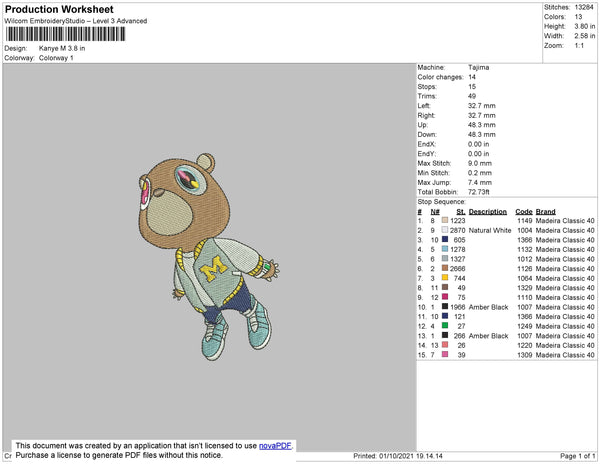
Task: Select the Natural White swatch in stop row 2
Action: (x=445, y=230)
